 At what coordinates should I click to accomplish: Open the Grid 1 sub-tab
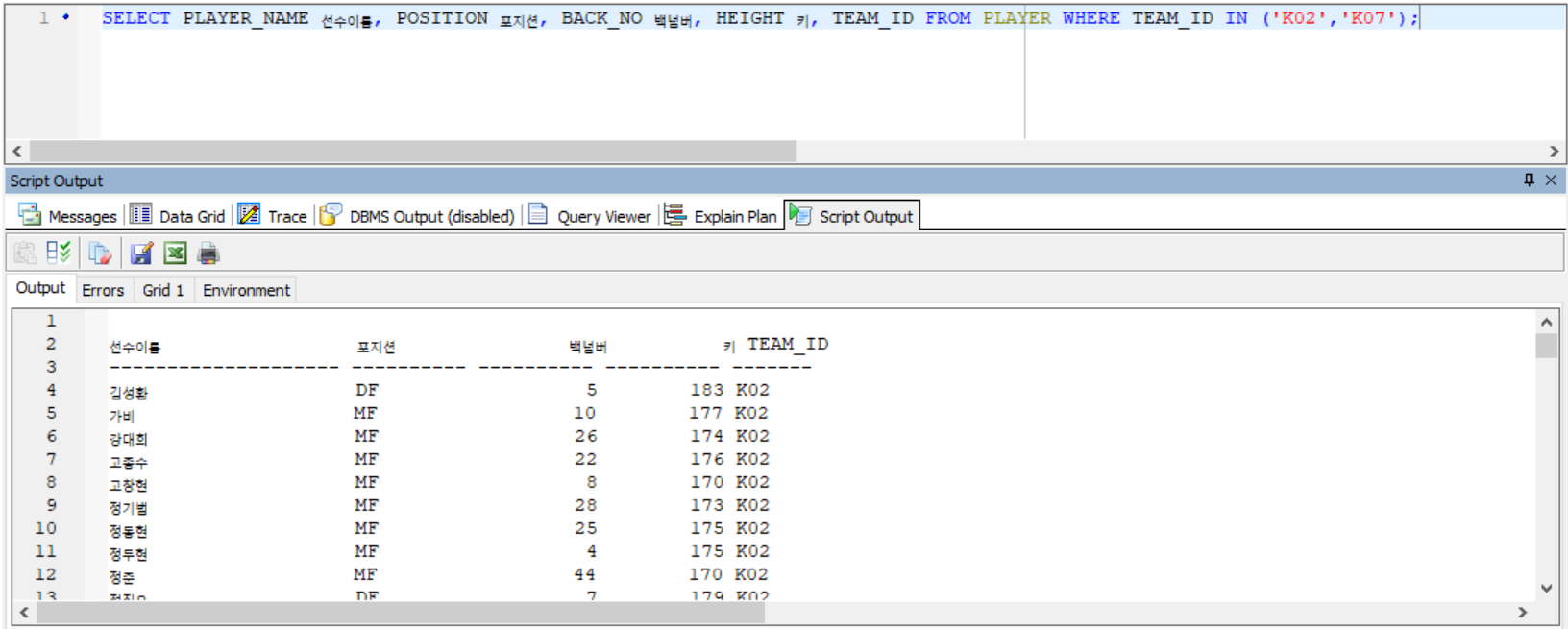163,290
